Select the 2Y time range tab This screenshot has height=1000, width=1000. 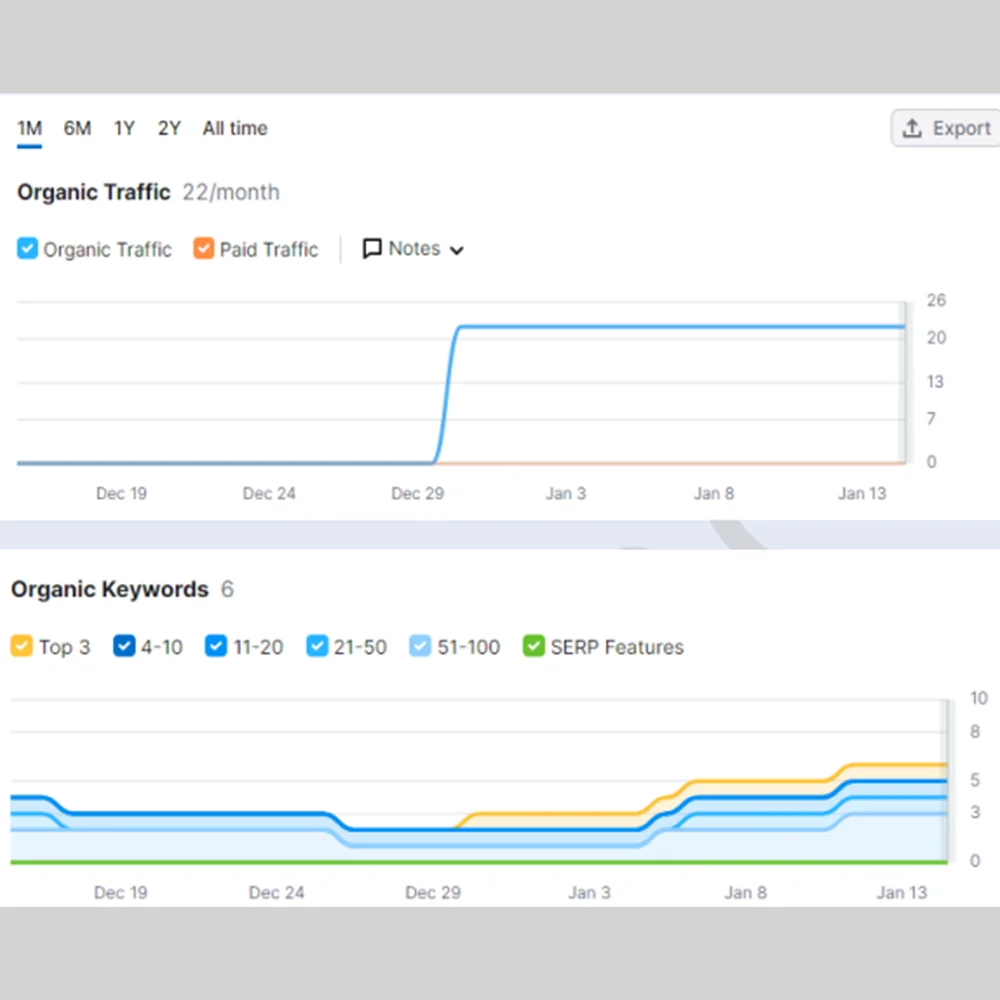(x=169, y=129)
